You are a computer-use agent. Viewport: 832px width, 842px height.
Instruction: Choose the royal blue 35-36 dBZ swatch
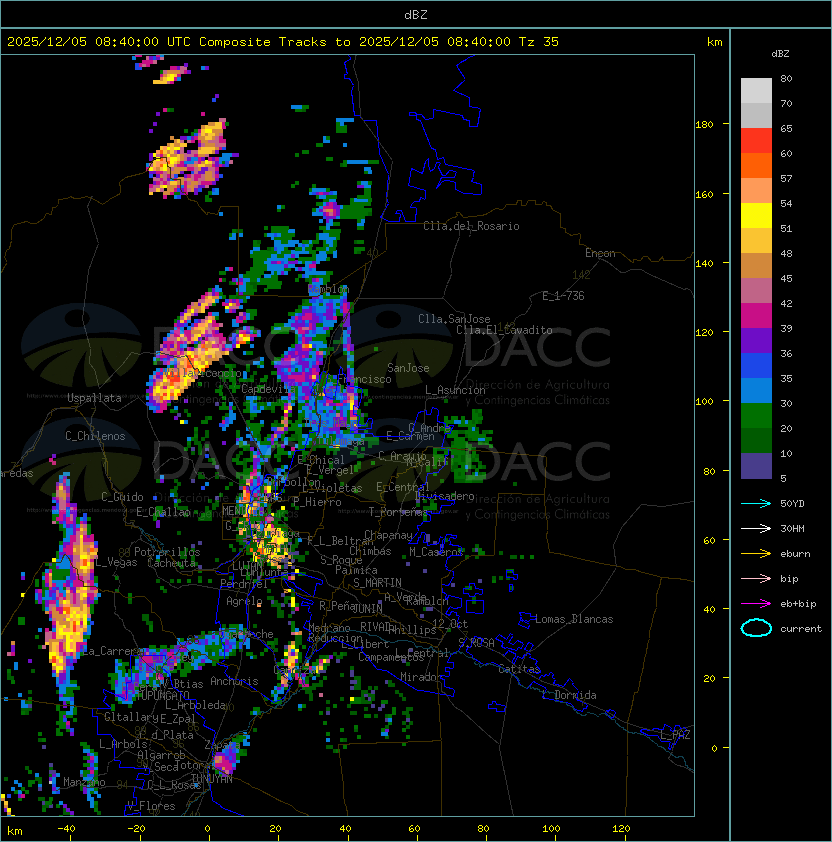coord(756,366)
